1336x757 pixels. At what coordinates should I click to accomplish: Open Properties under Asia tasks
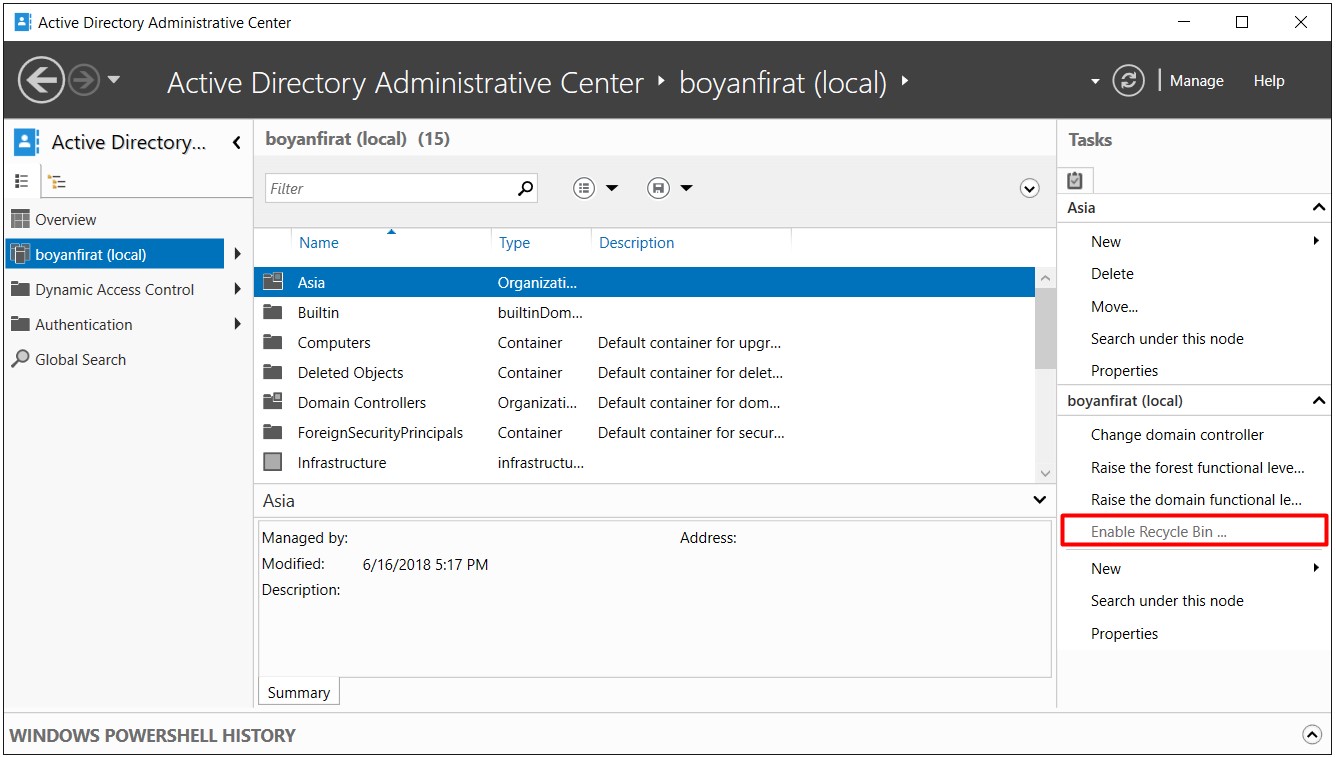point(1124,371)
